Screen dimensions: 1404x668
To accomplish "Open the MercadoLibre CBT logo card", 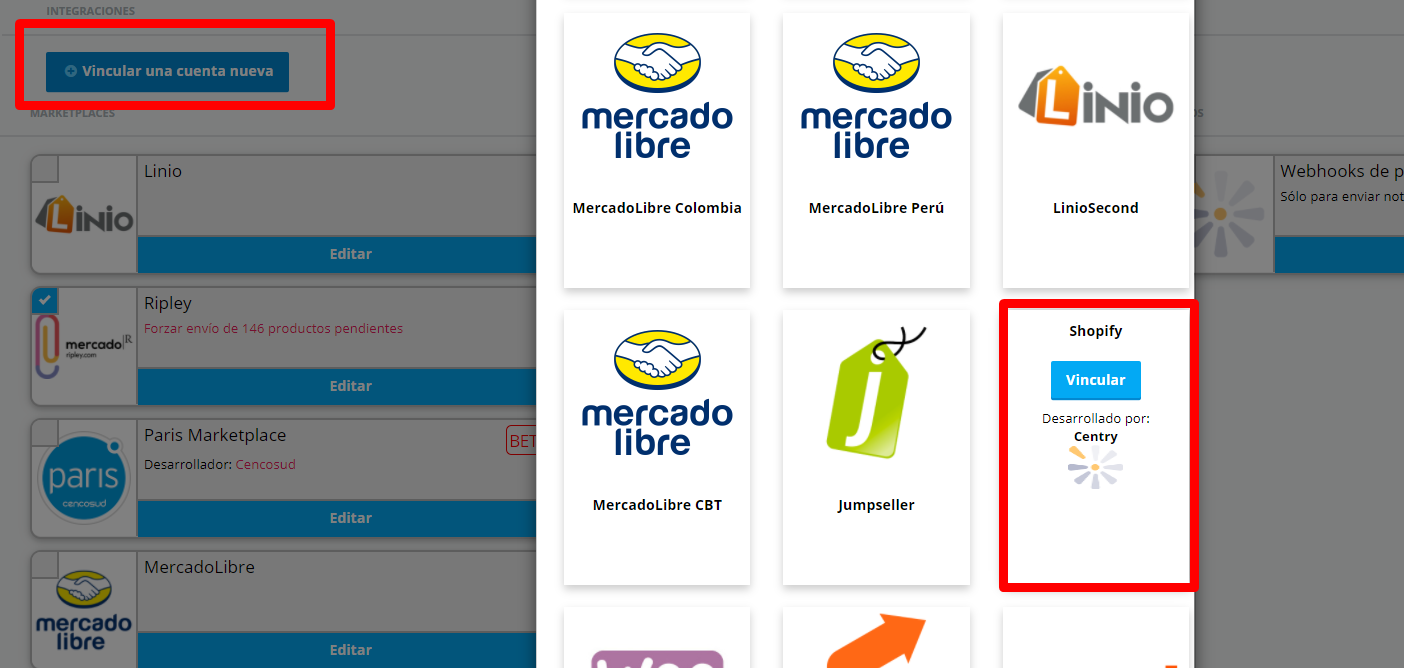I will pos(657,447).
